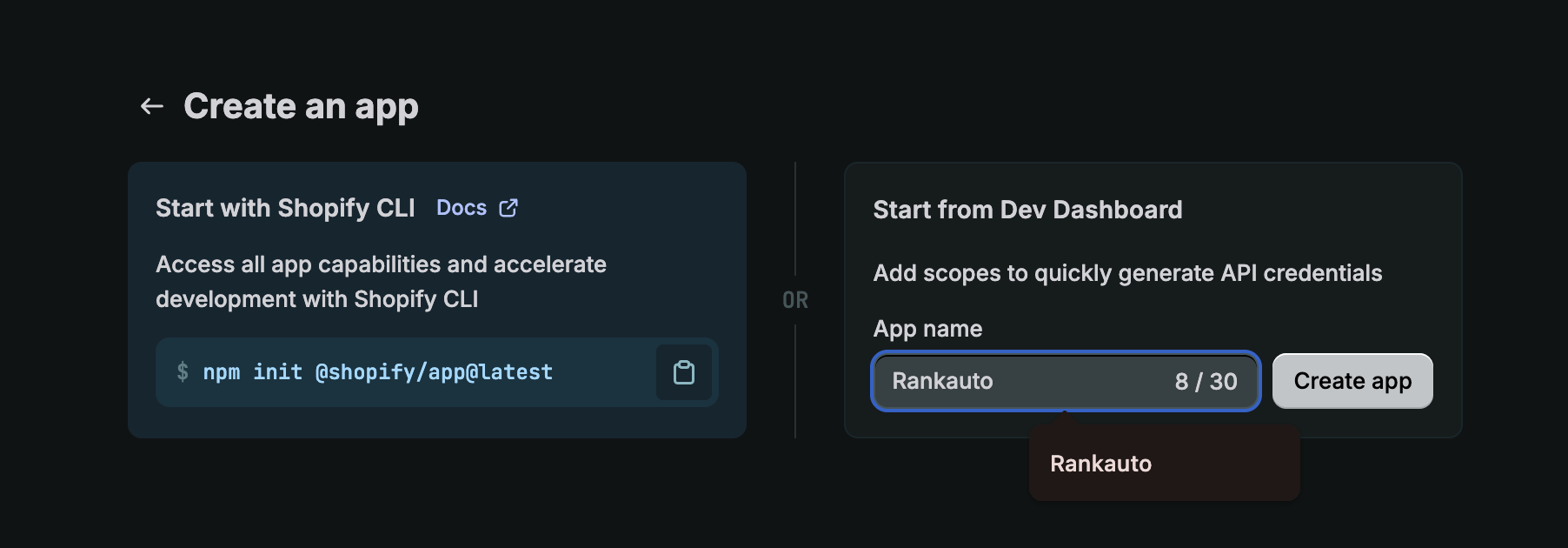Click the 8 / 30 character counter
The width and height of the screenshot is (1568, 548).
click(1206, 381)
